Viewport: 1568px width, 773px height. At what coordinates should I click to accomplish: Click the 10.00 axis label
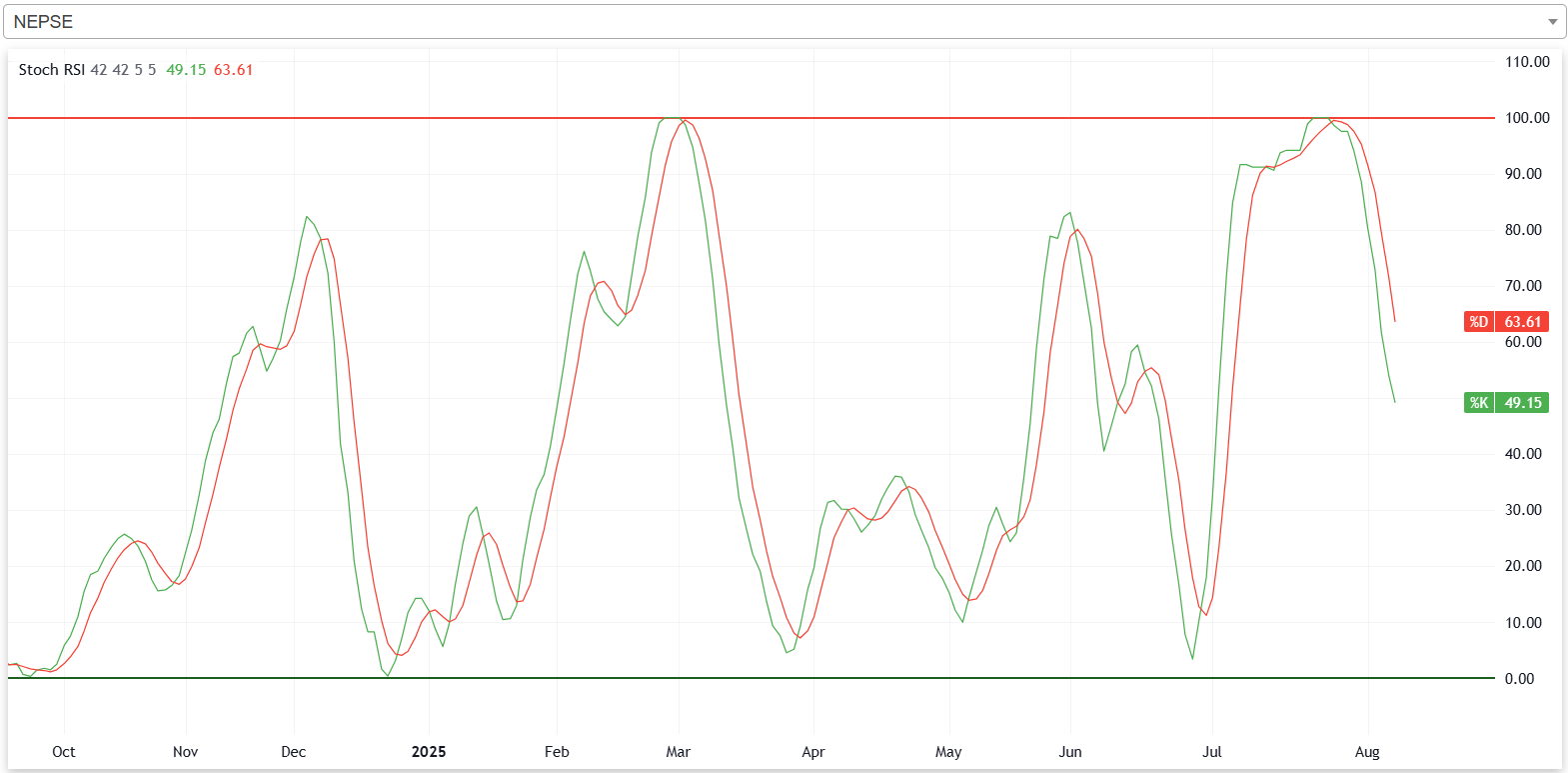pos(1523,623)
